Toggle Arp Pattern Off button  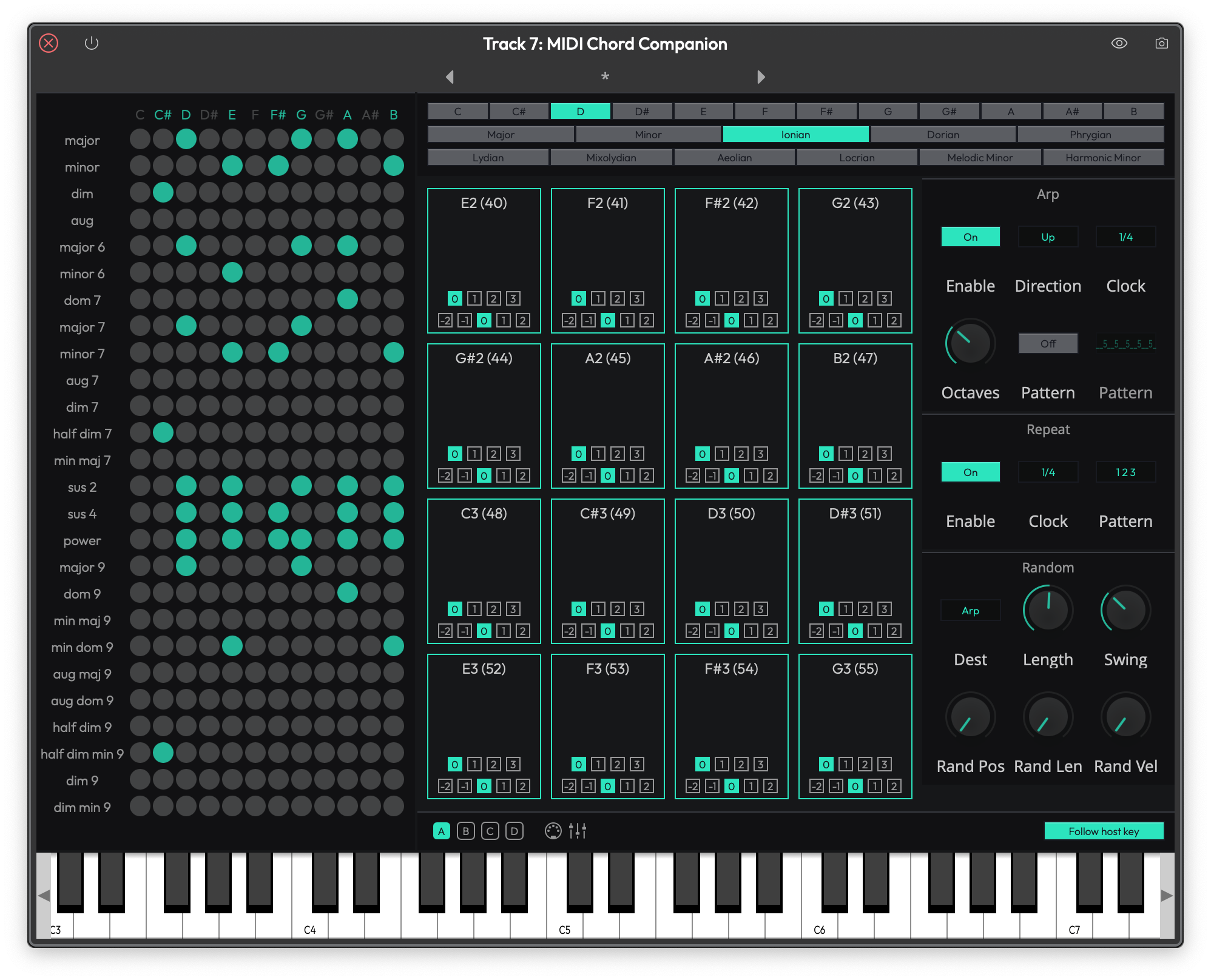(x=1048, y=343)
